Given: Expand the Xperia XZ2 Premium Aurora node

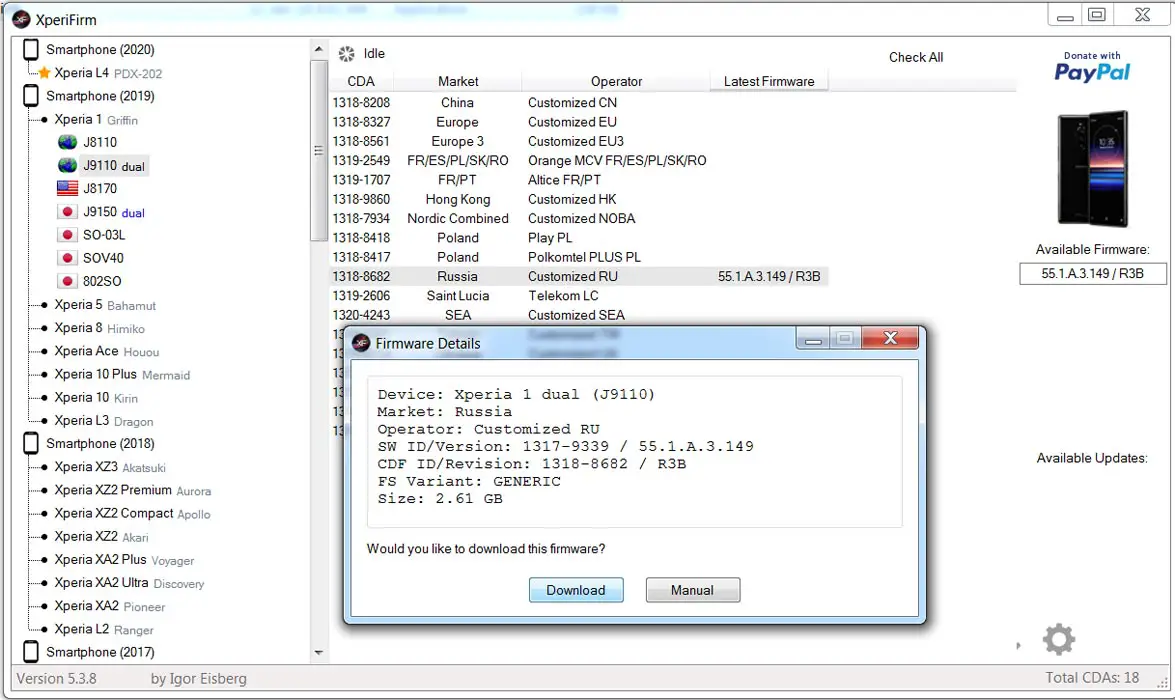Looking at the screenshot, I should coord(44,490).
